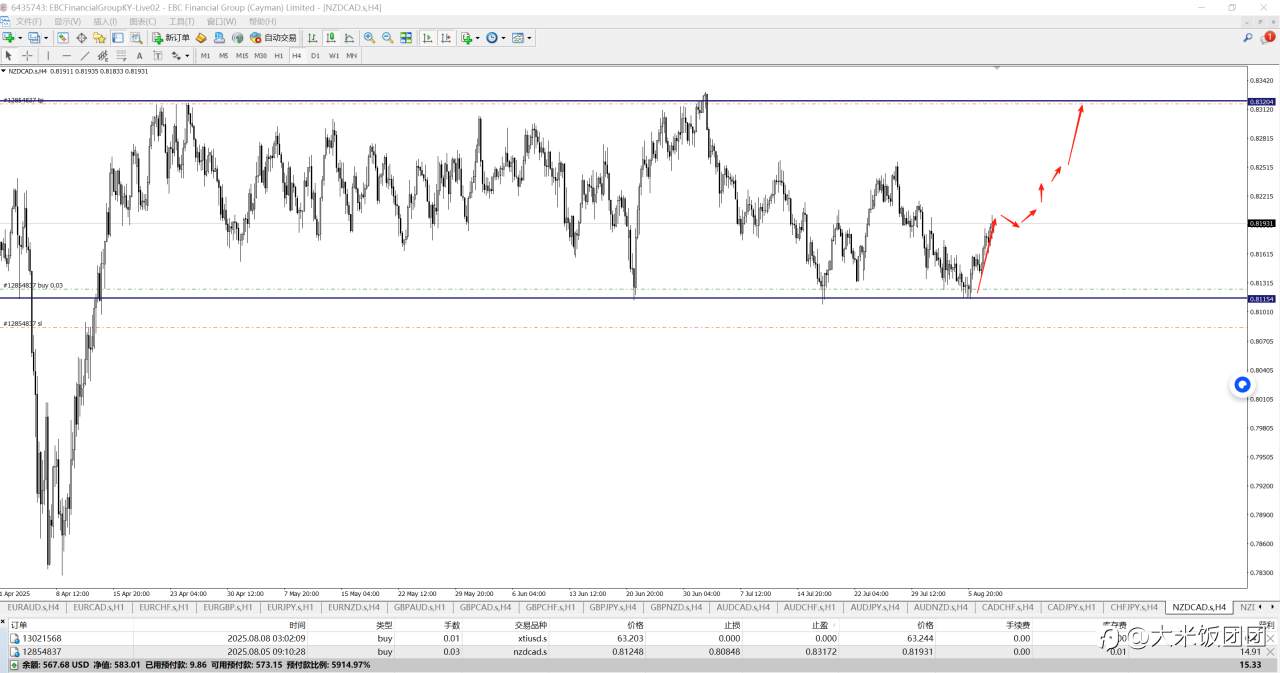Zoom out the chart with magnifier icon
The height and width of the screenshot is (673, 1280).
coord(388,38)
